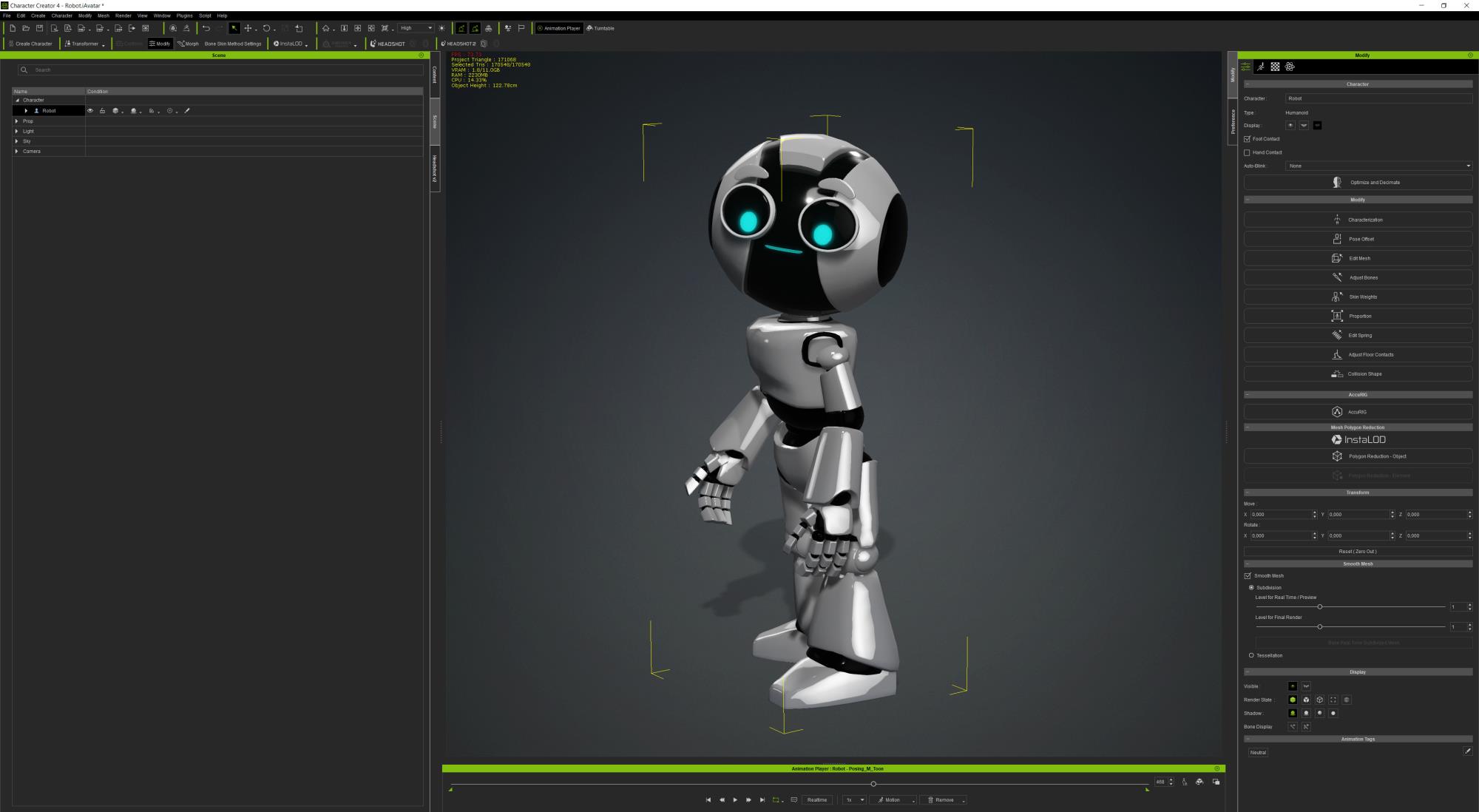
Task: Select the bounding box Render State icon
Action: point(1333,700)
